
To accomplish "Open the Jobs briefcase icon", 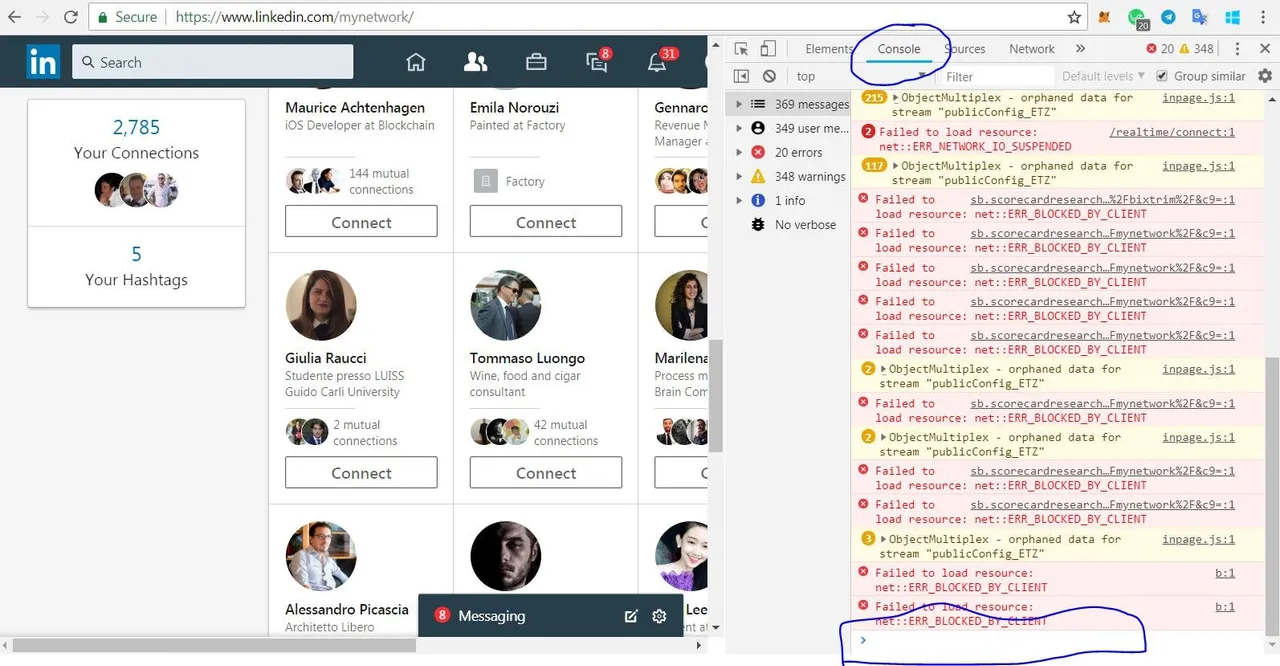I will 536,62.
